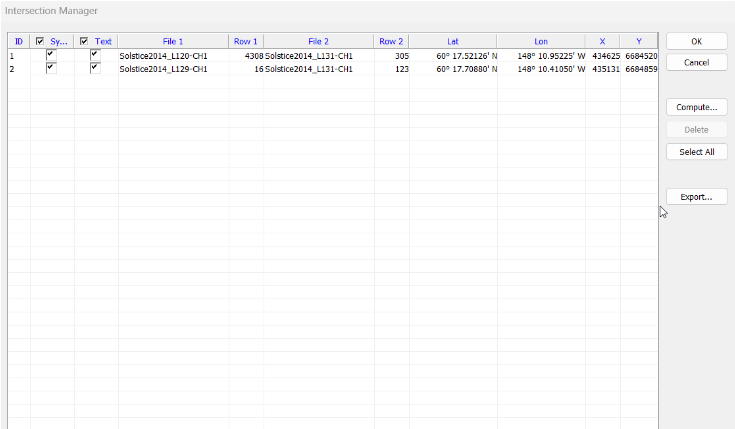Open the Compute... dialog

(697, 107)
